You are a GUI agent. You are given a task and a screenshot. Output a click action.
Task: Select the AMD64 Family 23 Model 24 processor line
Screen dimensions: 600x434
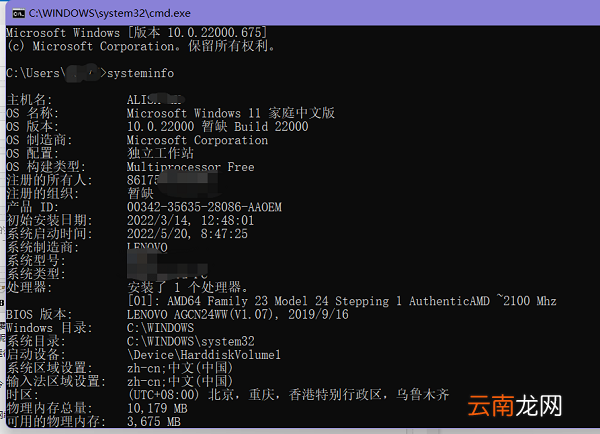click(x=342, y=301)
